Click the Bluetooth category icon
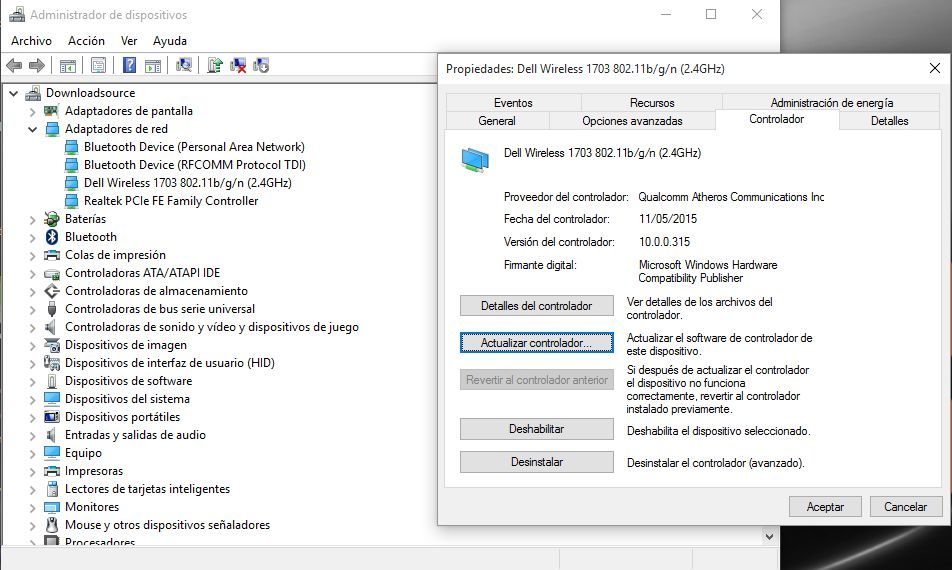Screen dimensions: 952x570 click(52, 237)
